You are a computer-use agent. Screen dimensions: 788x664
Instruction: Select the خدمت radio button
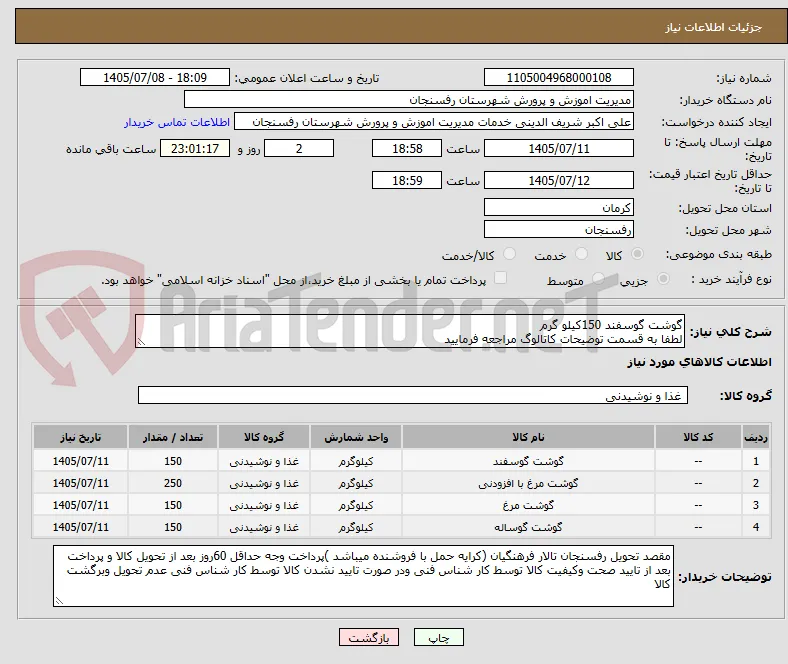pos(581,254)
